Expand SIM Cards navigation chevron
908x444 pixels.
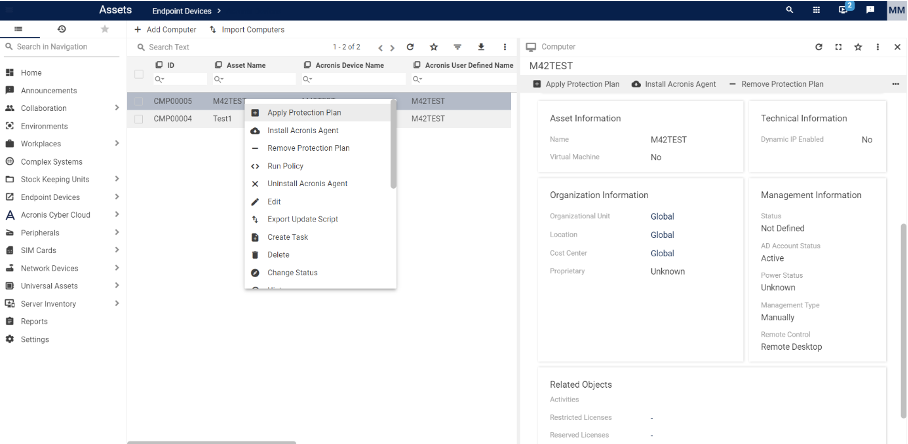coord(116,250)
